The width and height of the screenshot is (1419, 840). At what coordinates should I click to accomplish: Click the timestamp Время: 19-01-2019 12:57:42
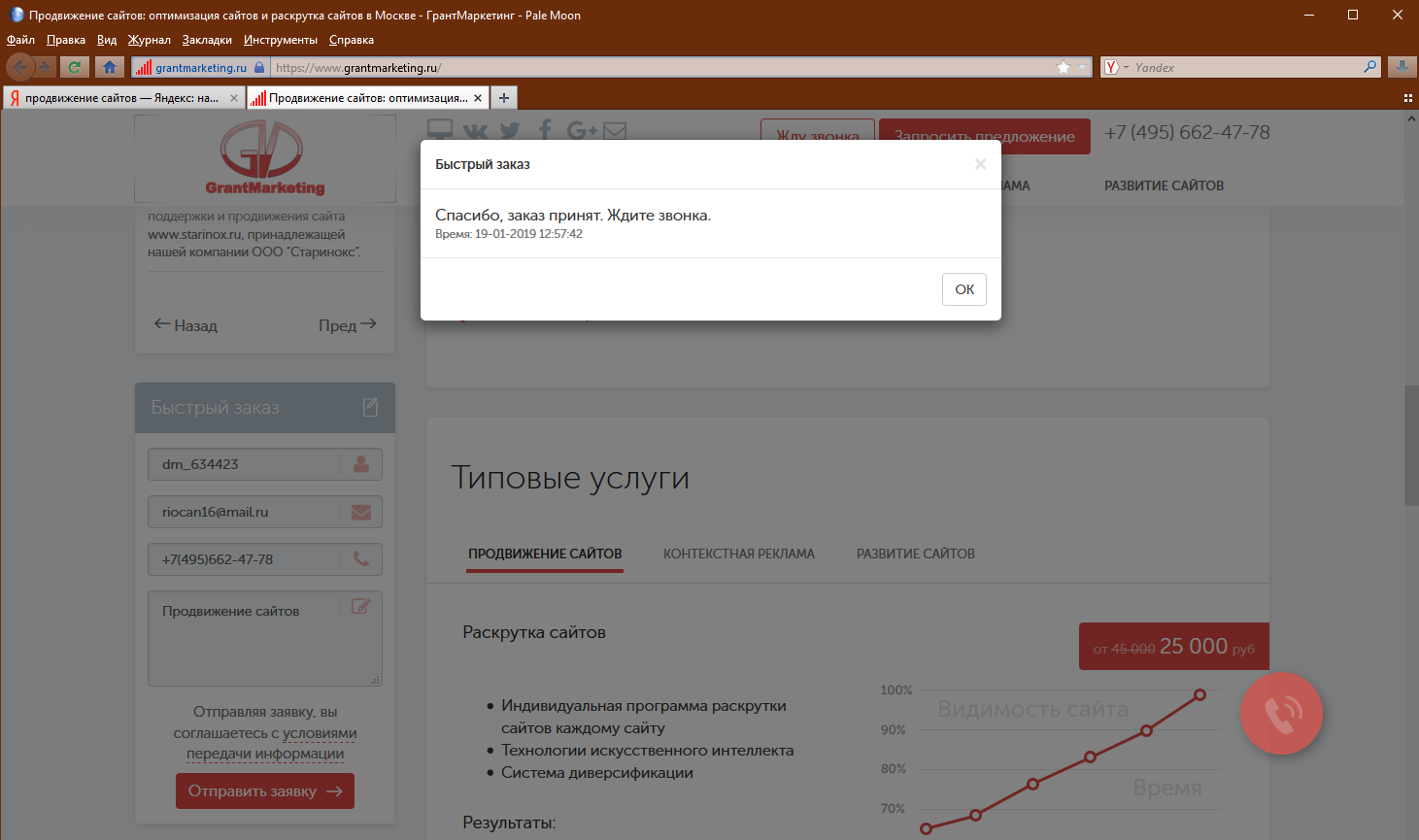[x=509, y=234]
